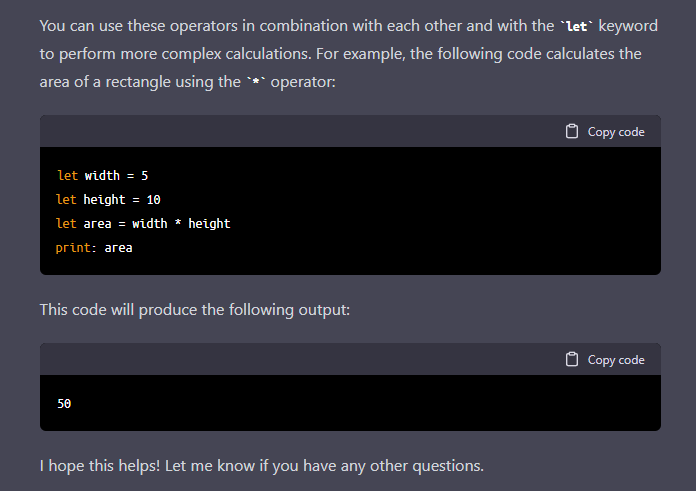Click the asterisk in the area calculation line
The width and height of the screenshot is (696, 491).
(x=178, y=223)
